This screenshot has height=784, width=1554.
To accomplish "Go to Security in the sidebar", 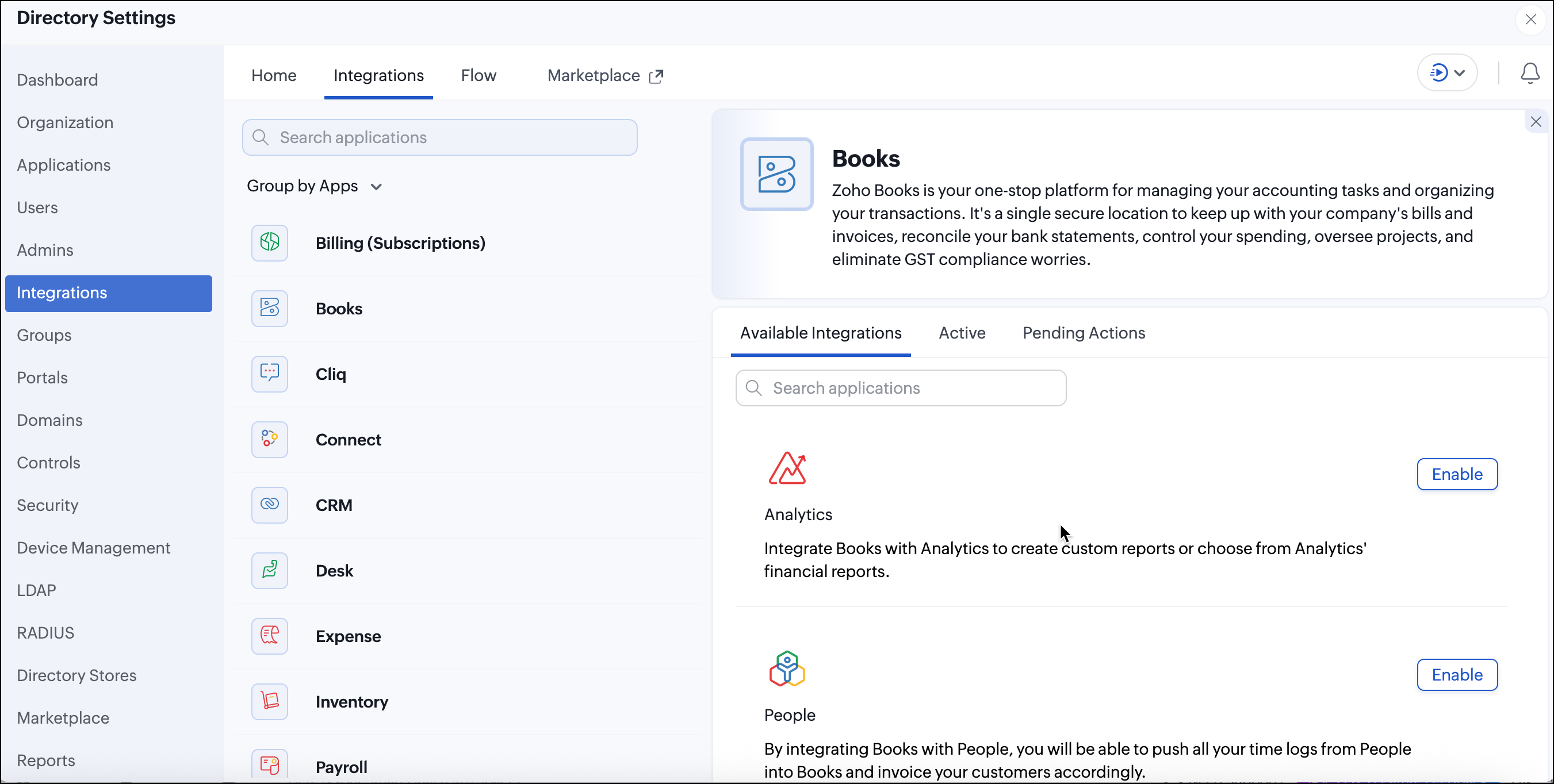I will point(48,505).
